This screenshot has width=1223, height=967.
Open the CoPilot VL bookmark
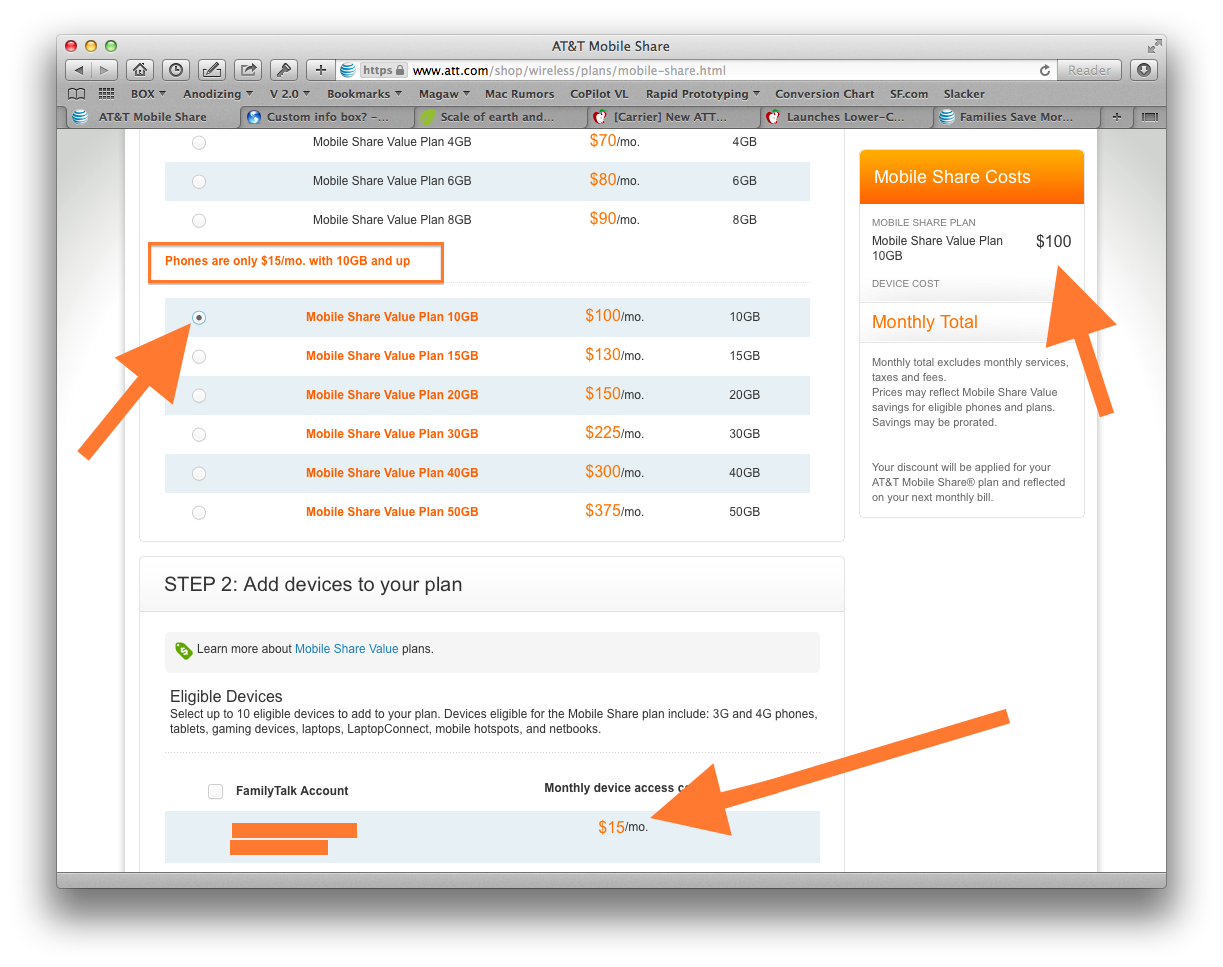click(599, 94)
